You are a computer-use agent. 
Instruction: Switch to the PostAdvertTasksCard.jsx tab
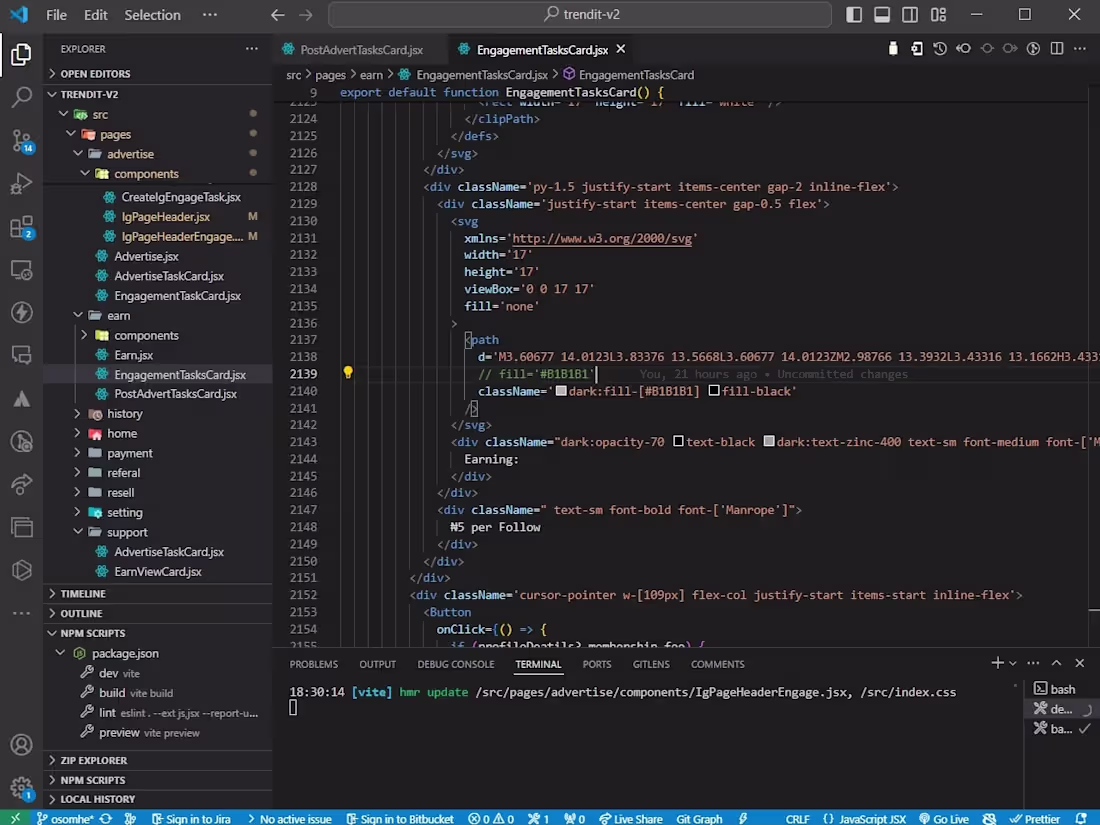coord(361,50)
